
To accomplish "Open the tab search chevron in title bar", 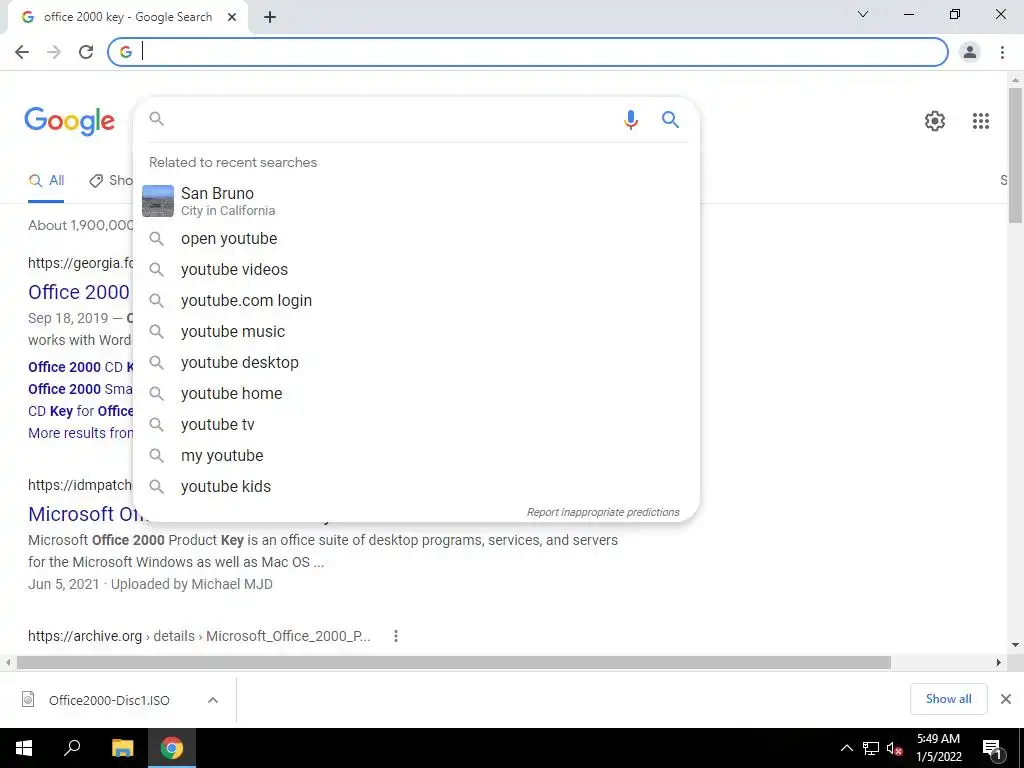I will [863, 14].
